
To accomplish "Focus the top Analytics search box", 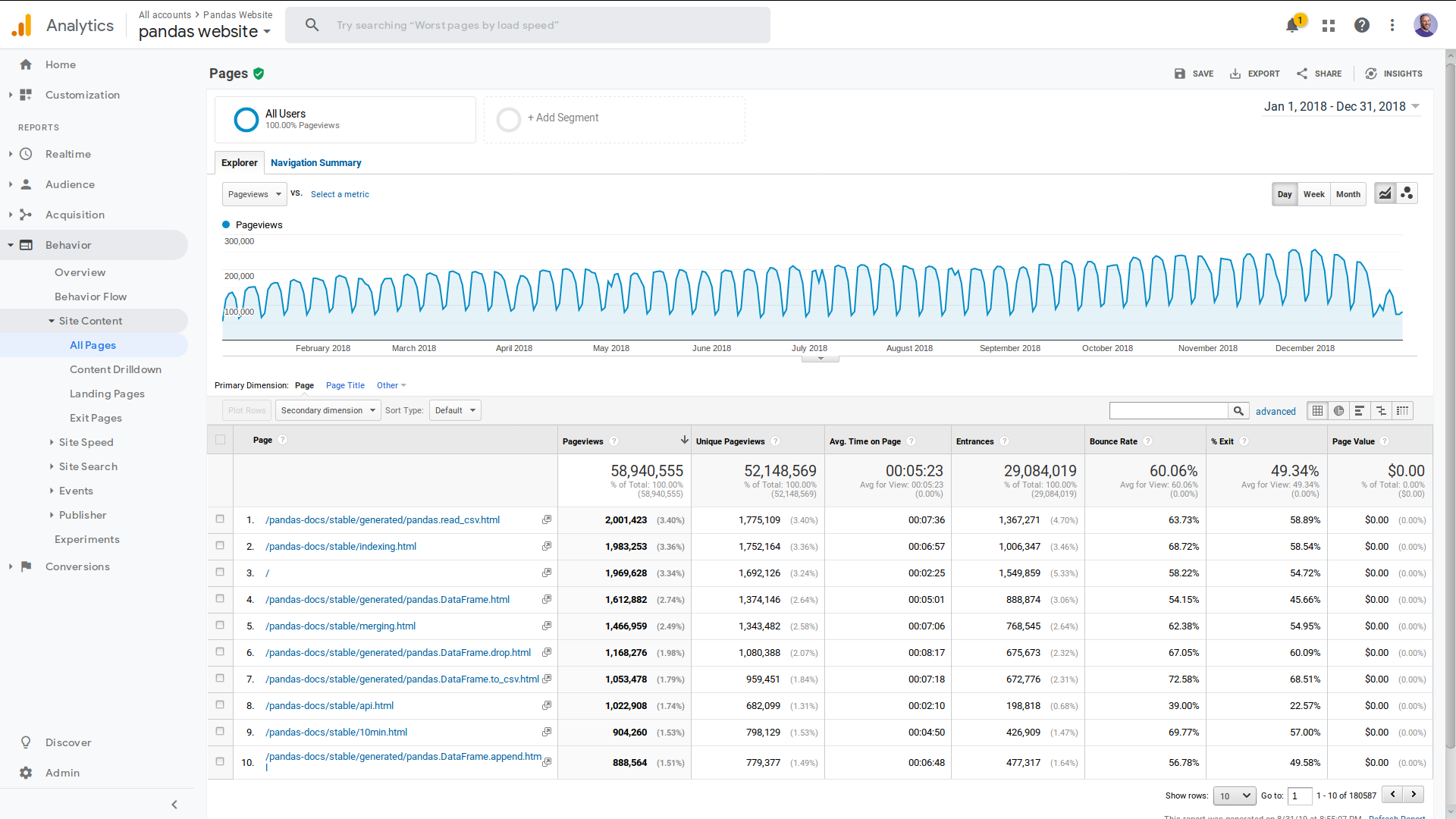I will pos(528,25).
